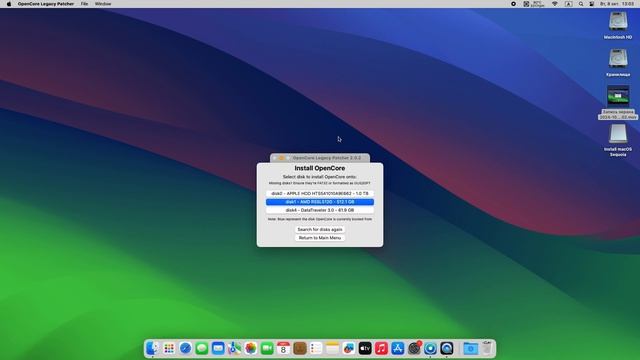Choose highlighted disk1 AMD R5SL512G 512.1 GB

(320, 202)
